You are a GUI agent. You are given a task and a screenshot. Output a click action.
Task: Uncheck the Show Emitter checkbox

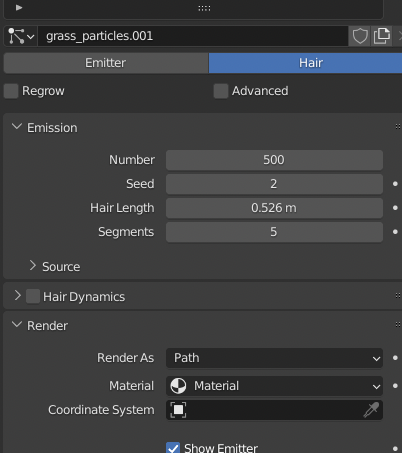click(x=173, y=448)
